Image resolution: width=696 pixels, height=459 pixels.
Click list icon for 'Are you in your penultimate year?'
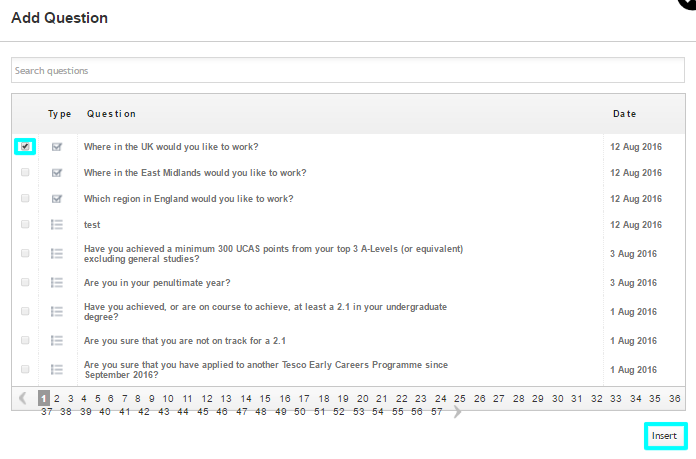point(57,283)
